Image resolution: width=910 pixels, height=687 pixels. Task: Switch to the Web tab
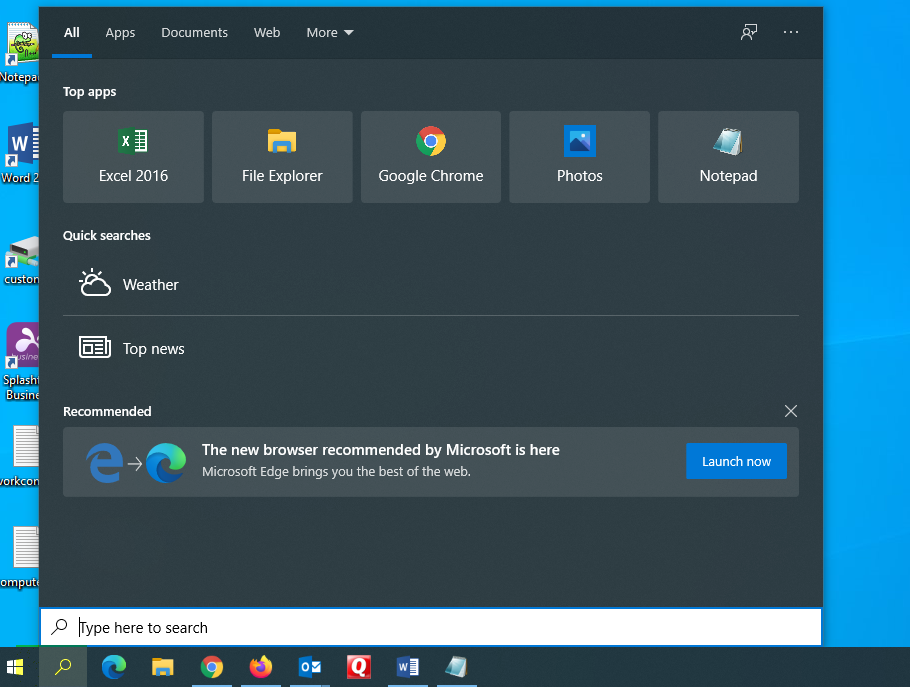coord(267,32)
